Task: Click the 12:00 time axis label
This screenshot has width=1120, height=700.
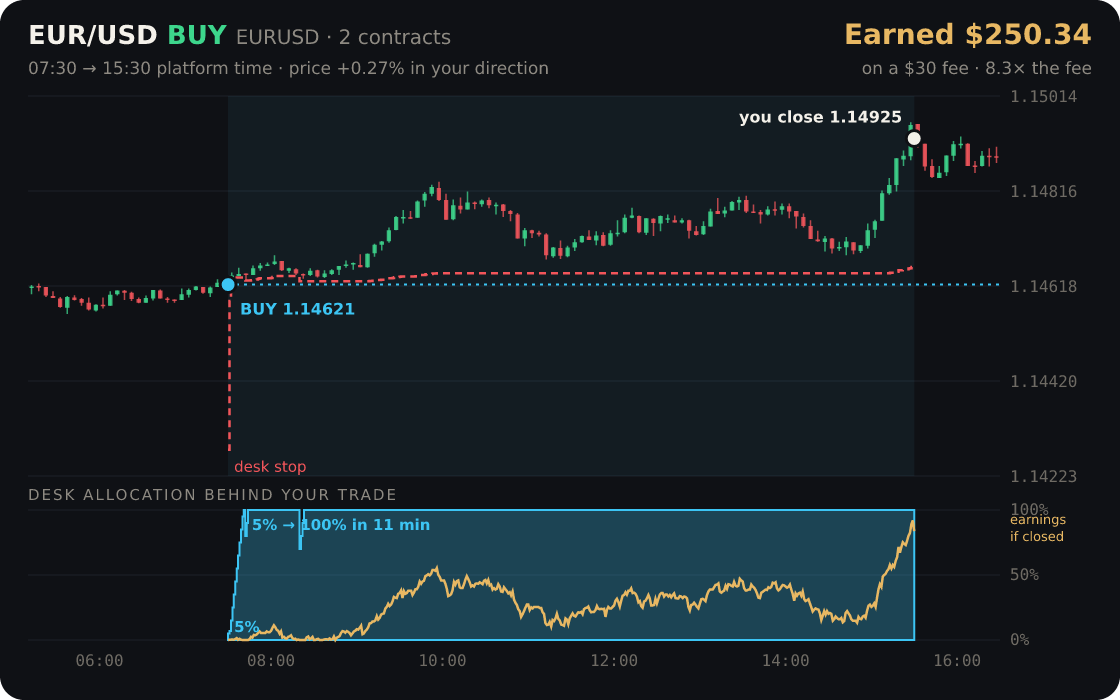Action: pyautogui.click(x=614, y=661)
